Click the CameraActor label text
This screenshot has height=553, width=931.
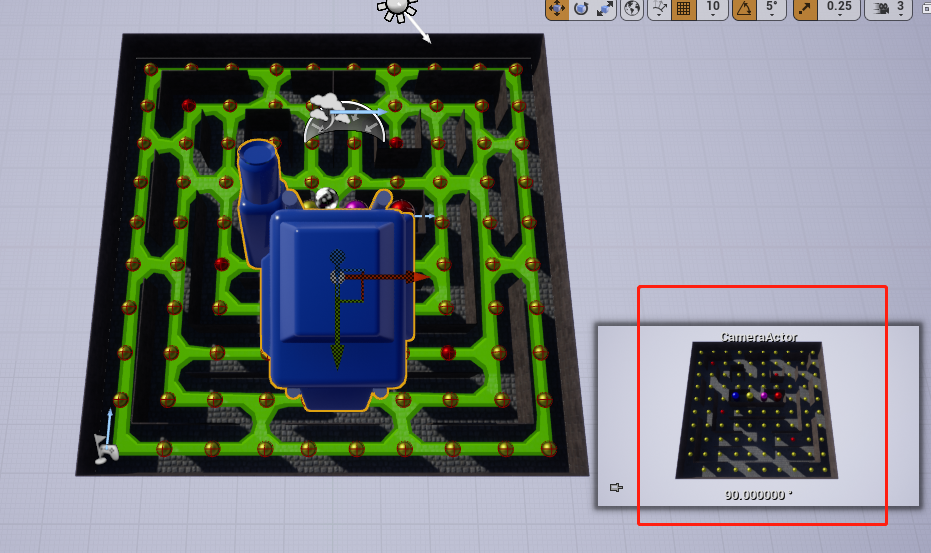point(758,337)
